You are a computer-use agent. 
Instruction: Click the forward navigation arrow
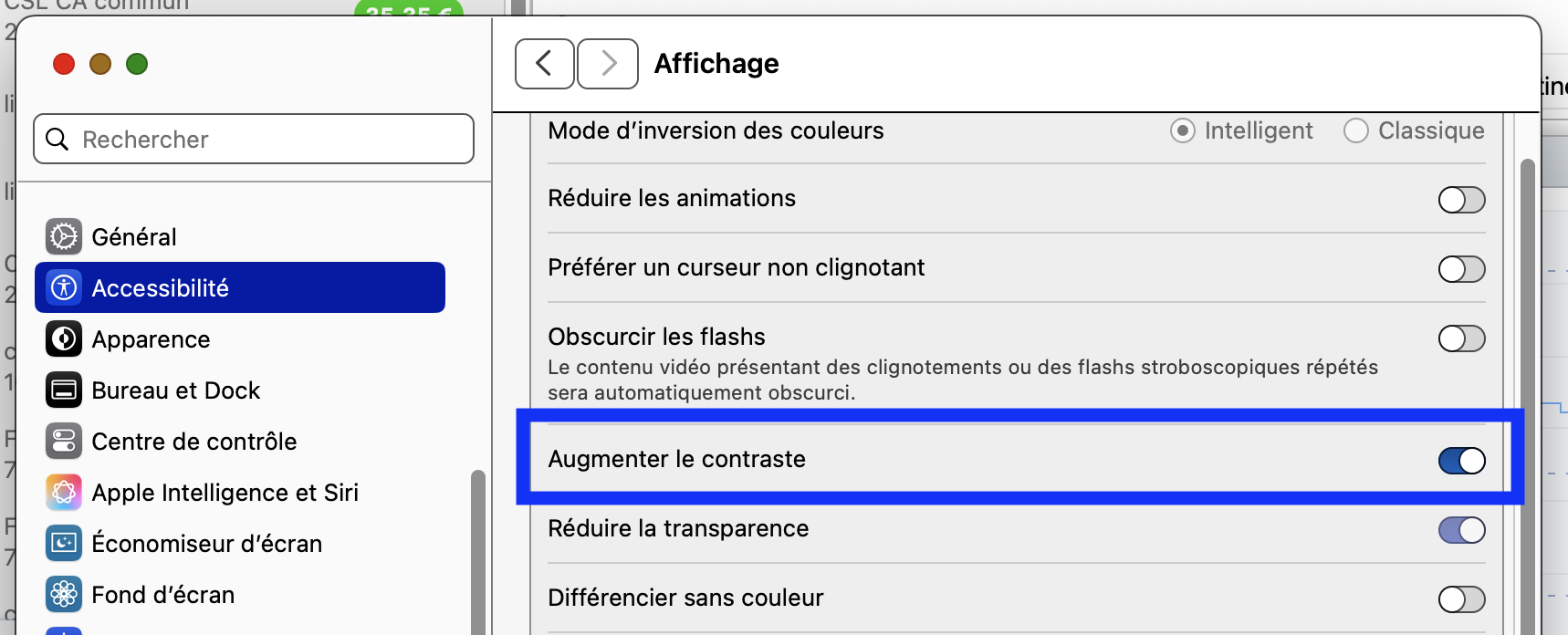pyautogui.click(x=608, y=63)
